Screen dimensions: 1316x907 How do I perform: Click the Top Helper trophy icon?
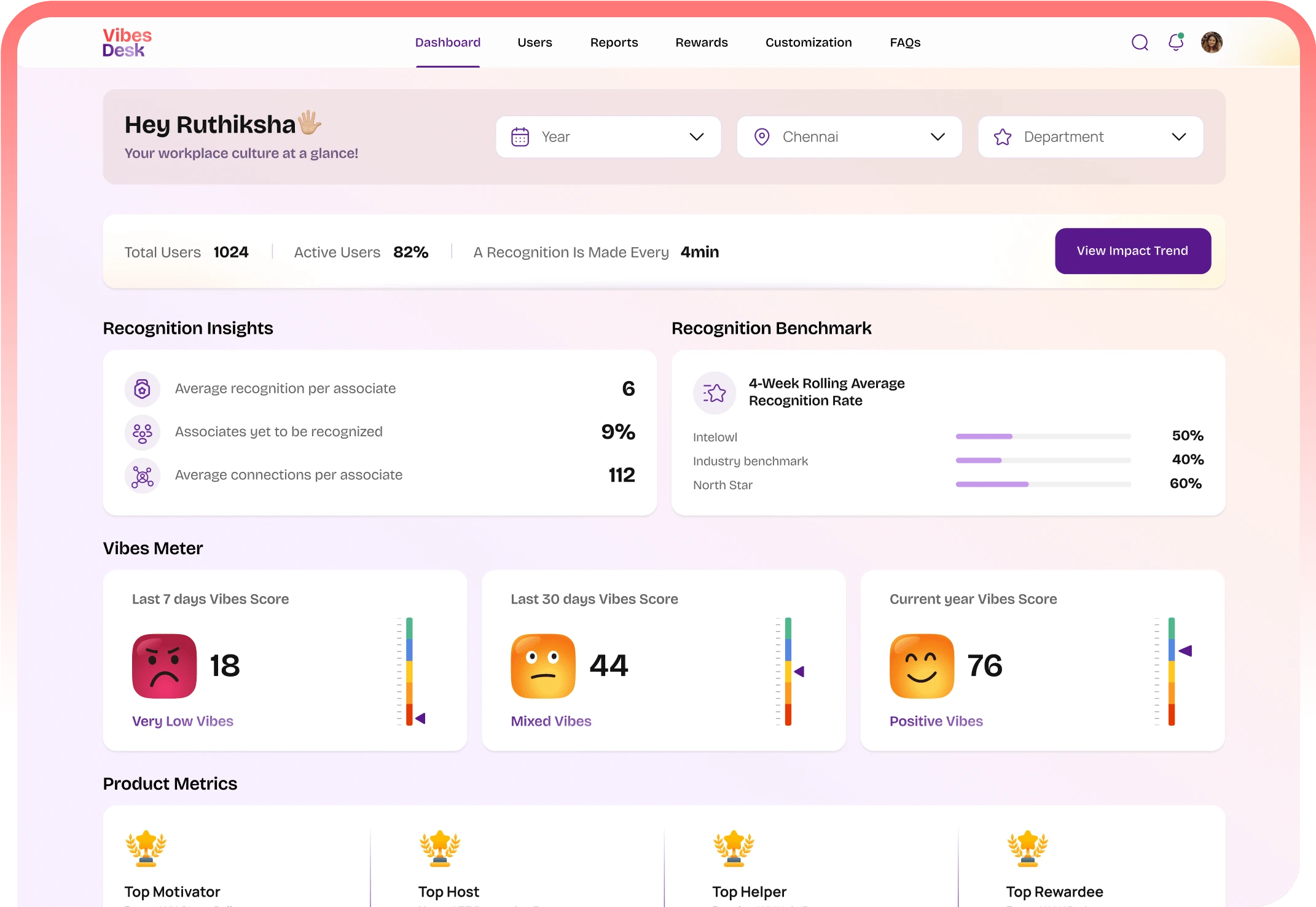pyautogui.click(x=734, y=849)
